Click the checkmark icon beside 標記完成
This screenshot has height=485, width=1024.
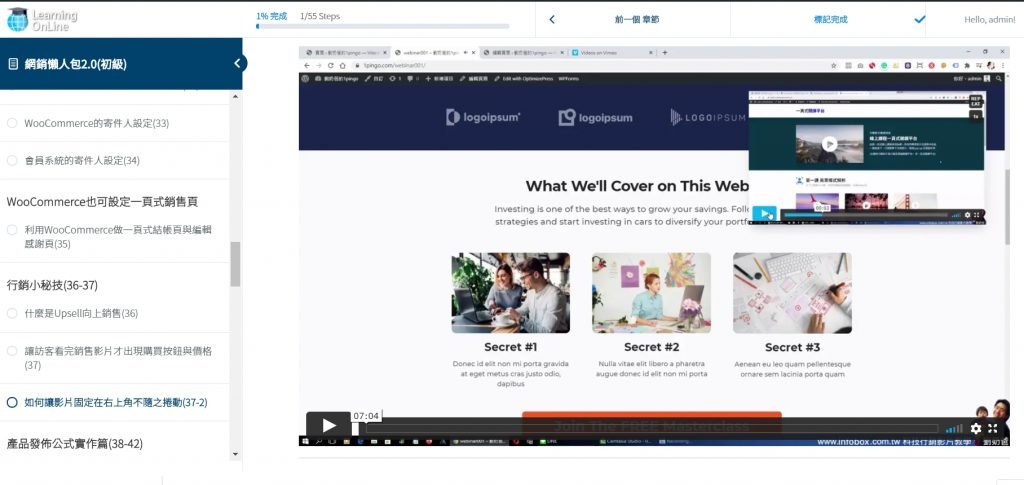point(920,20)
